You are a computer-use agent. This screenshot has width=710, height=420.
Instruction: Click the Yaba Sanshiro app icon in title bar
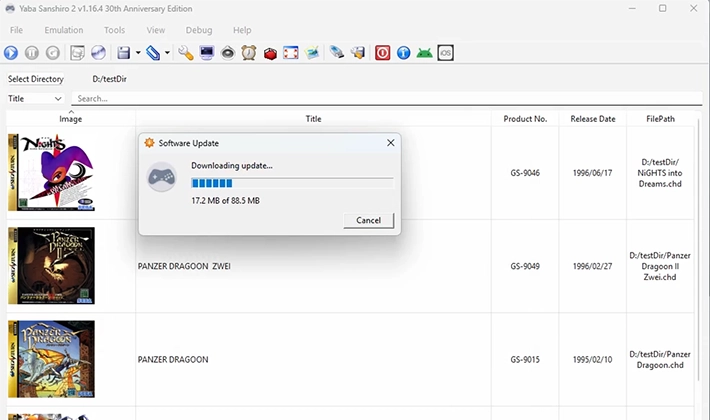coord(10,9)
